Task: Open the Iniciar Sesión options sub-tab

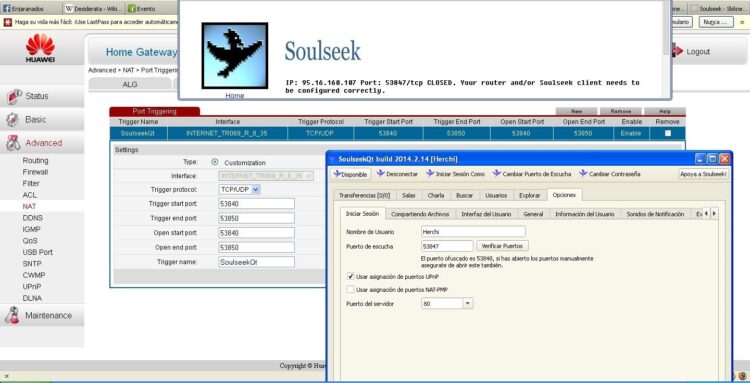Action: click(x=363, y=214)
